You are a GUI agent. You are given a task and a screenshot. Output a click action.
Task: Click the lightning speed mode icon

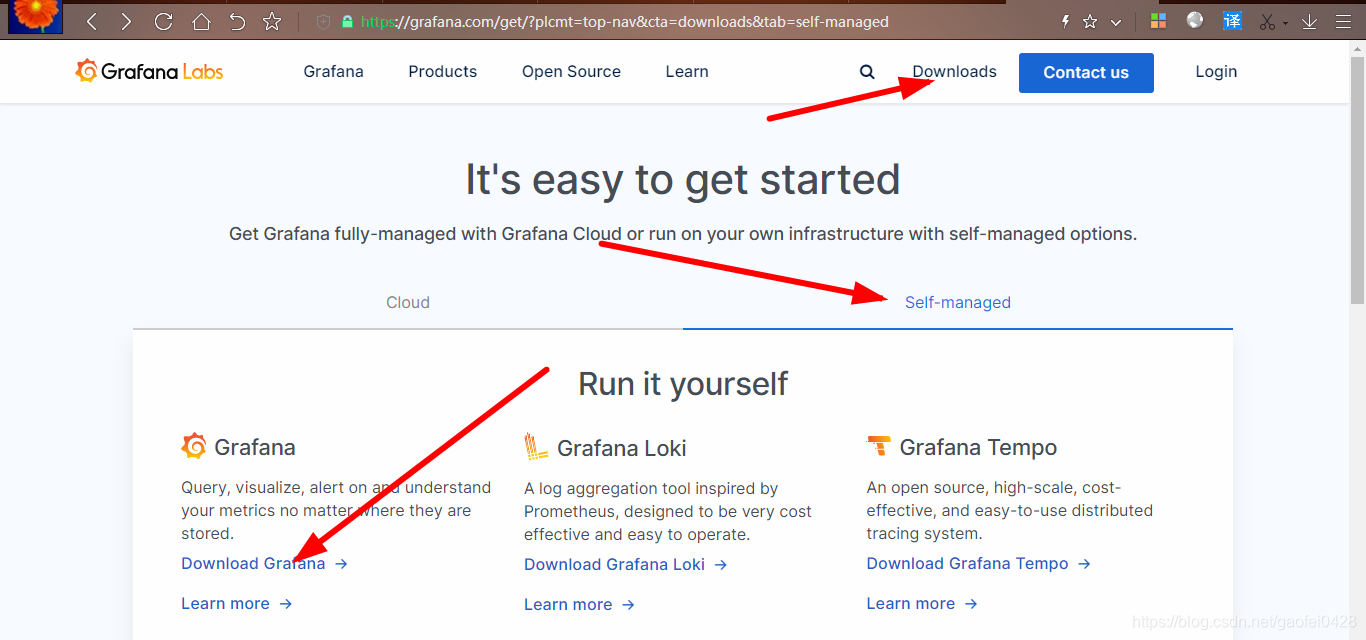click(x=1065, y=21)
